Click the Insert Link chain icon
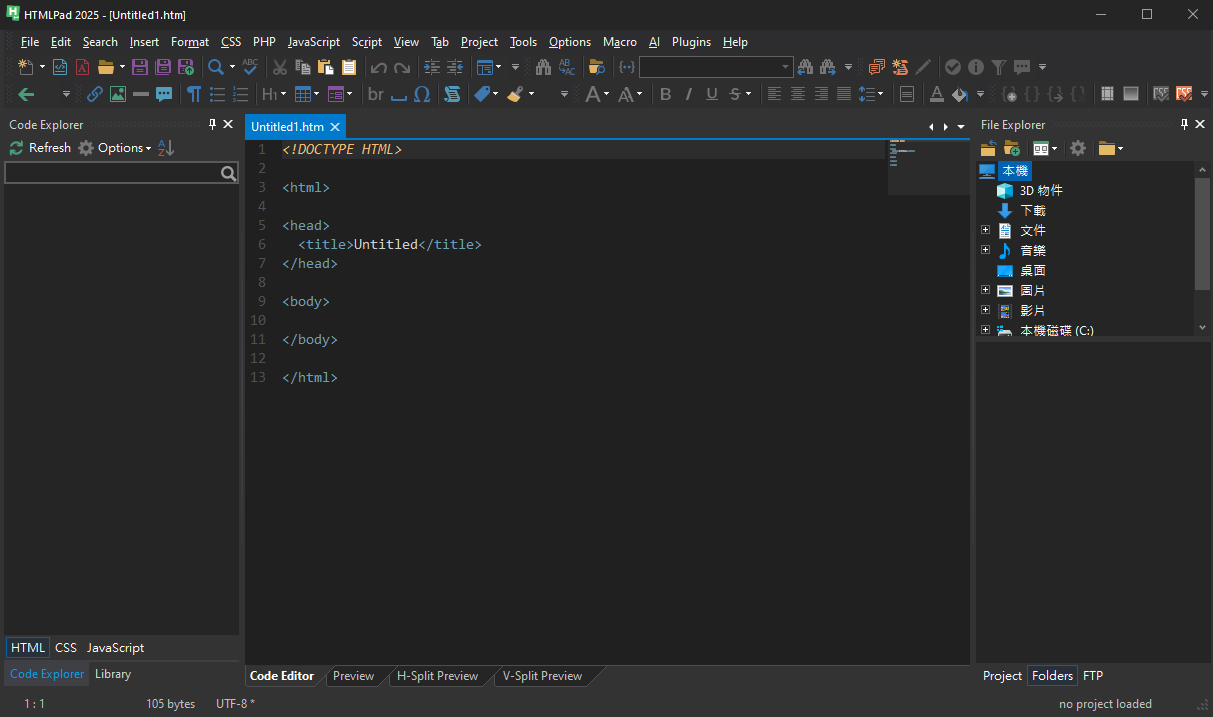This screenshot has height=717, width=1213. pyautogui.click(x=95, y=94)
